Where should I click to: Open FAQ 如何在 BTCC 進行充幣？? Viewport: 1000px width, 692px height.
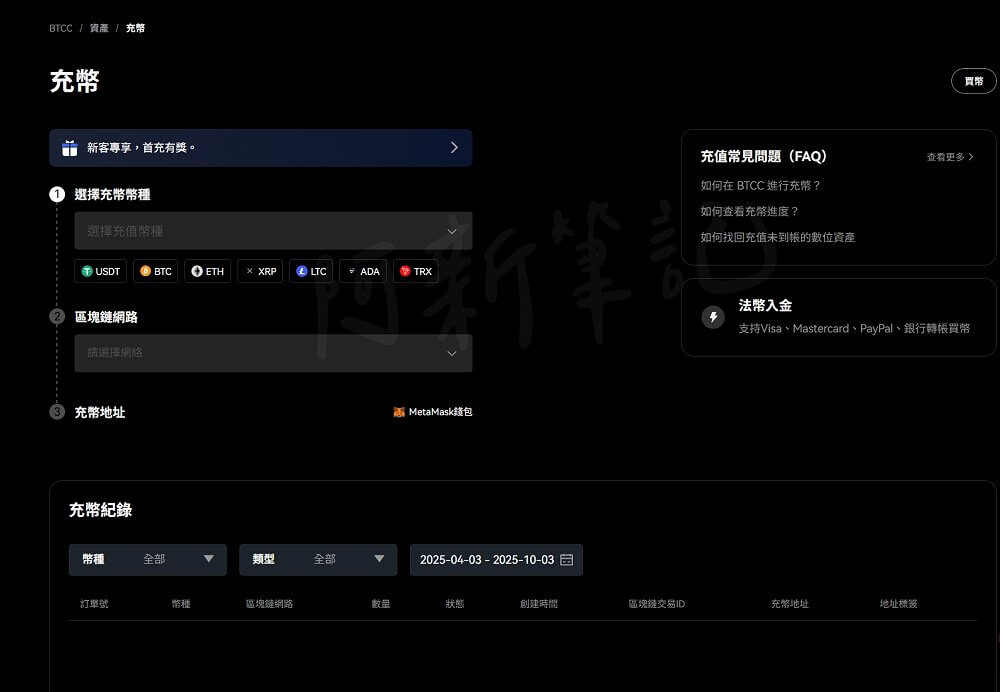760,186
